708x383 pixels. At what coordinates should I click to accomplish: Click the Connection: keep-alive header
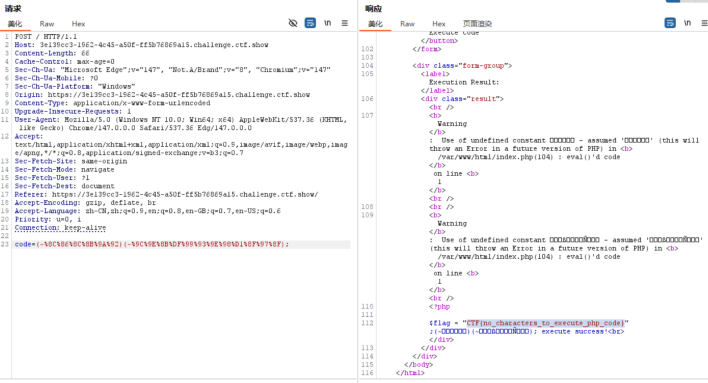60,228
